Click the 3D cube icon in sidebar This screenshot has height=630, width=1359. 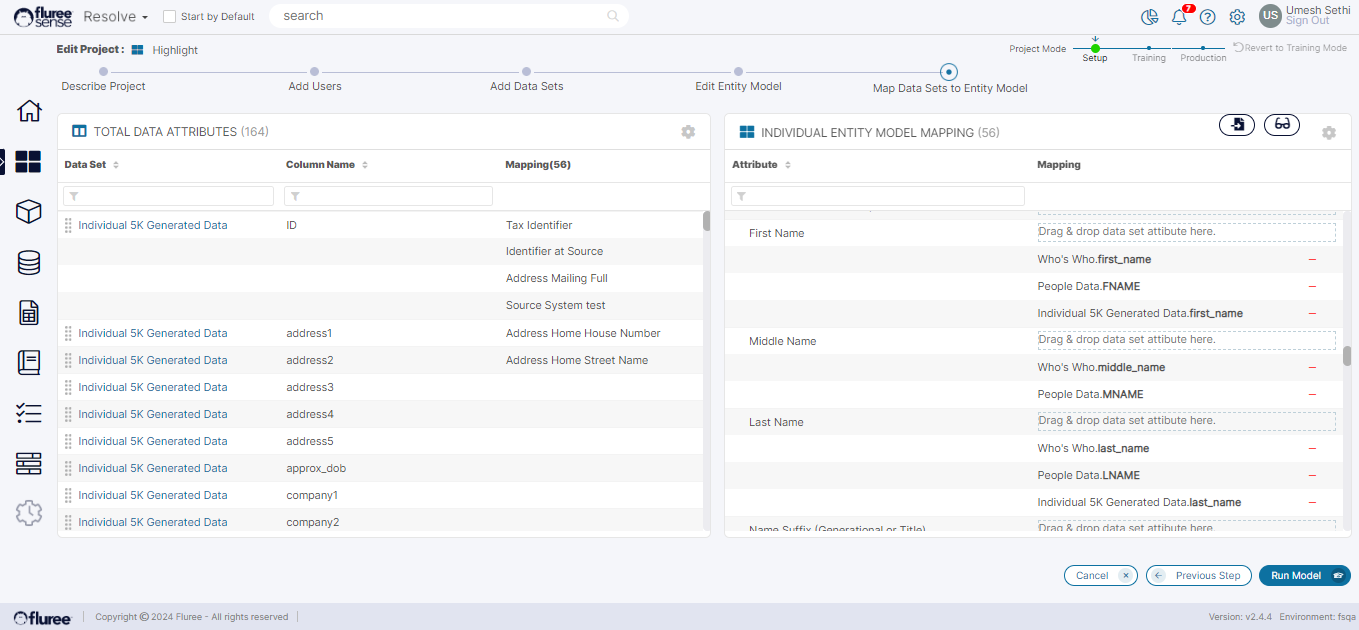(29, 211)
